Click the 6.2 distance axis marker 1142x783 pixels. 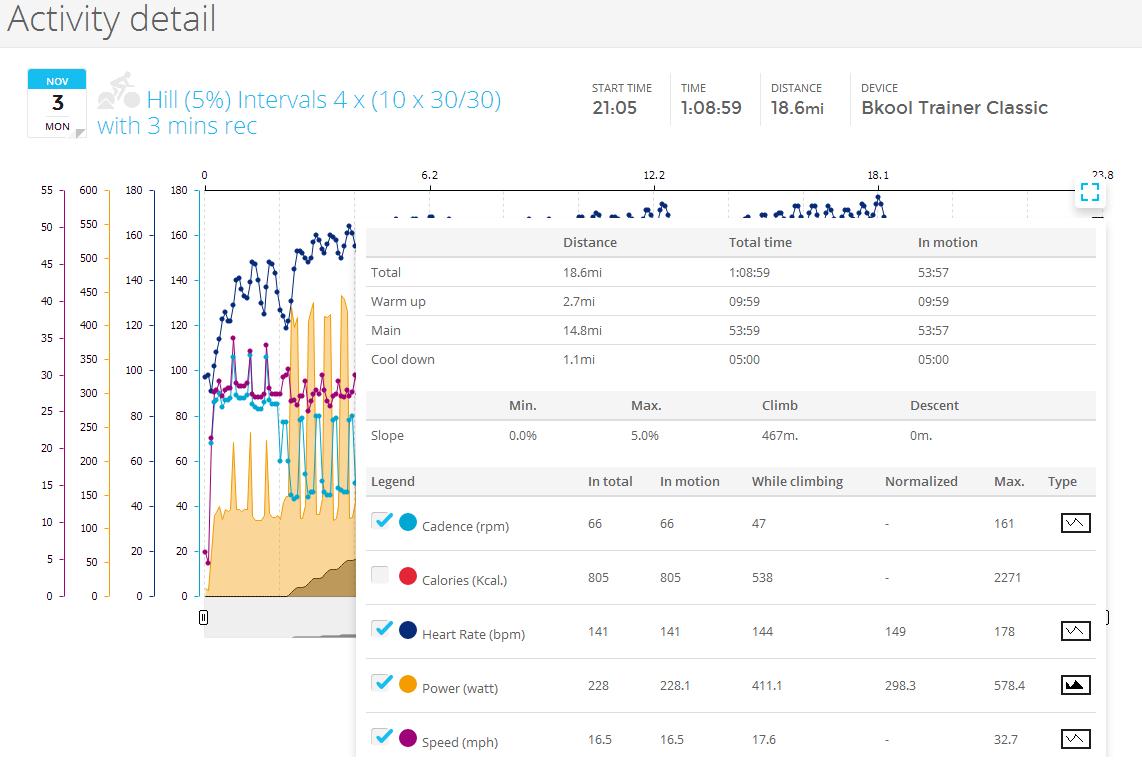(430, 175)
